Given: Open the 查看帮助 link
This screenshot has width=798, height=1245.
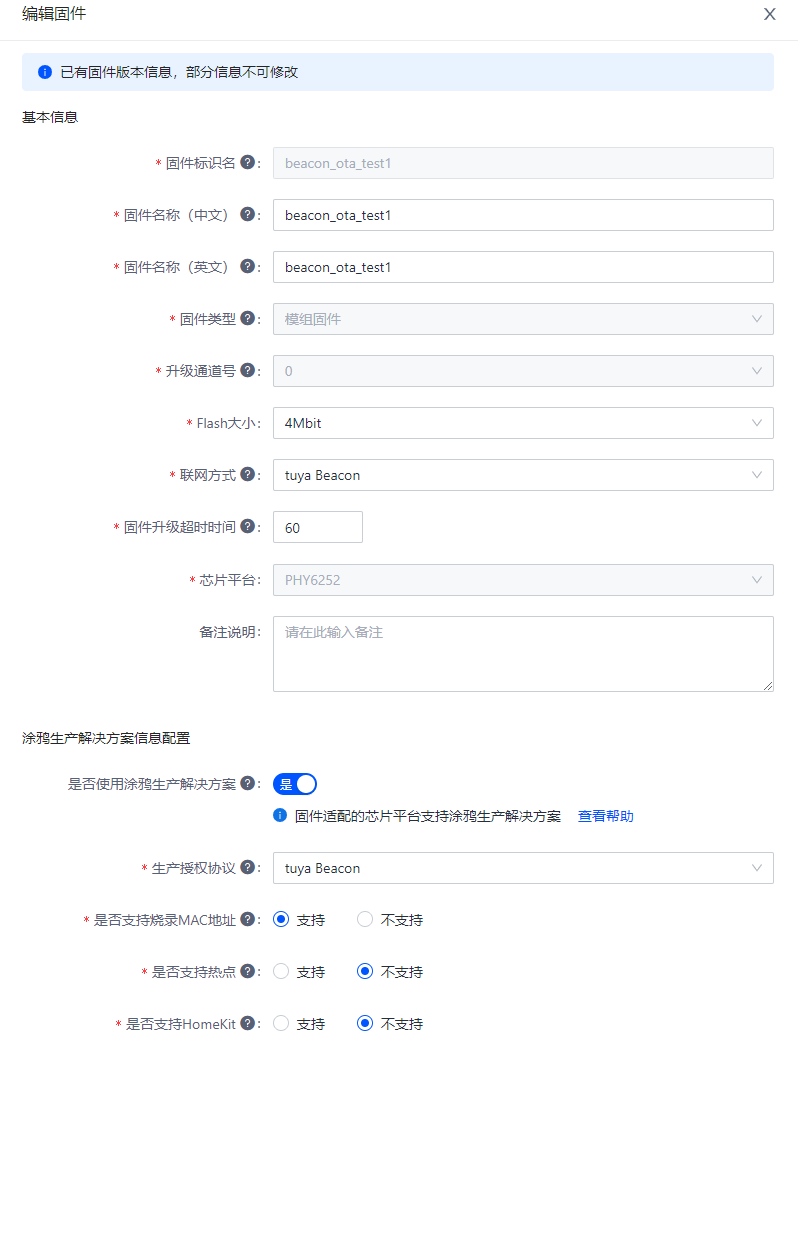Looking at the screenshot, I should tap(606, 816).
